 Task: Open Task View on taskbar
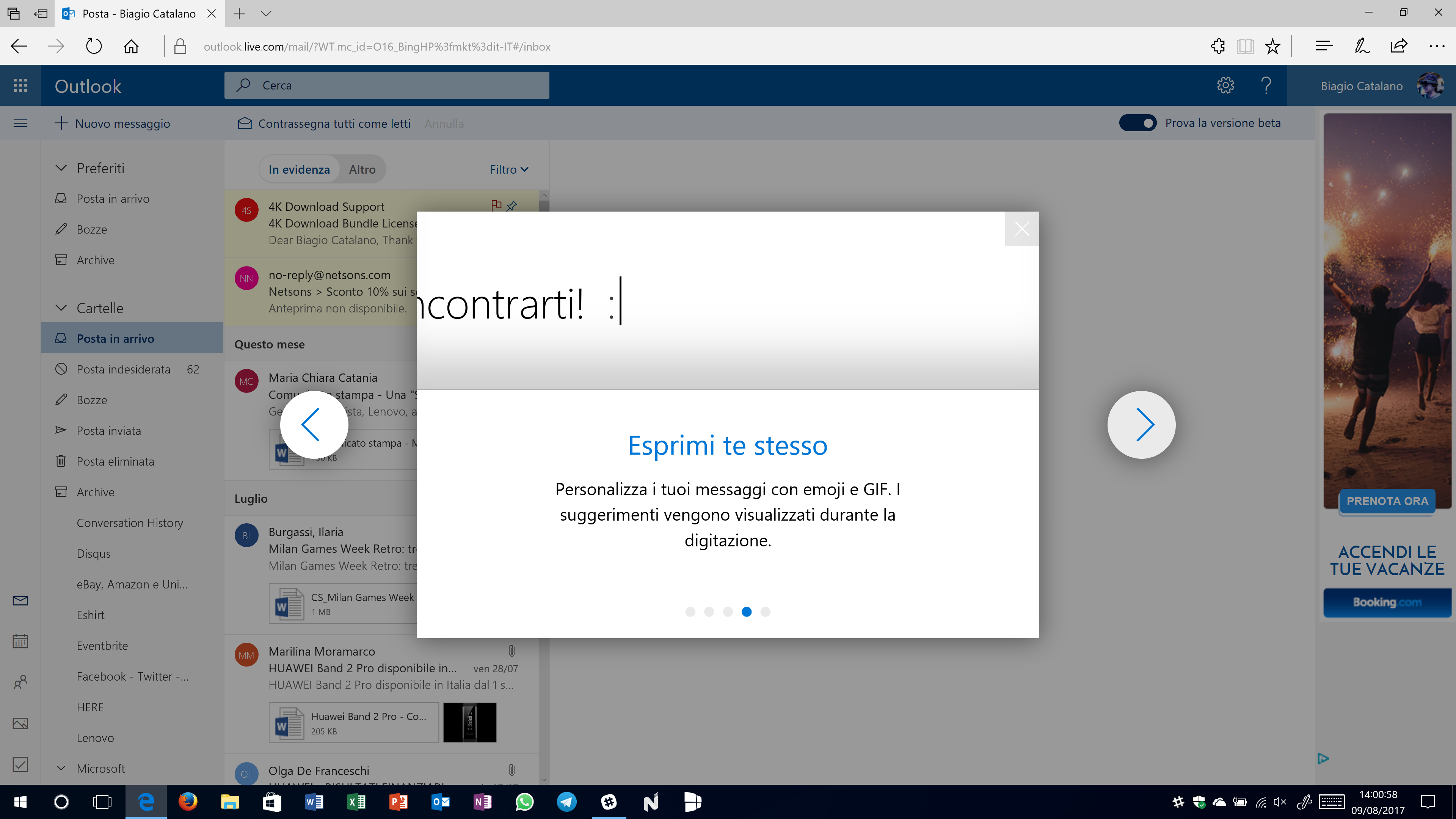(x=102, y=802)
